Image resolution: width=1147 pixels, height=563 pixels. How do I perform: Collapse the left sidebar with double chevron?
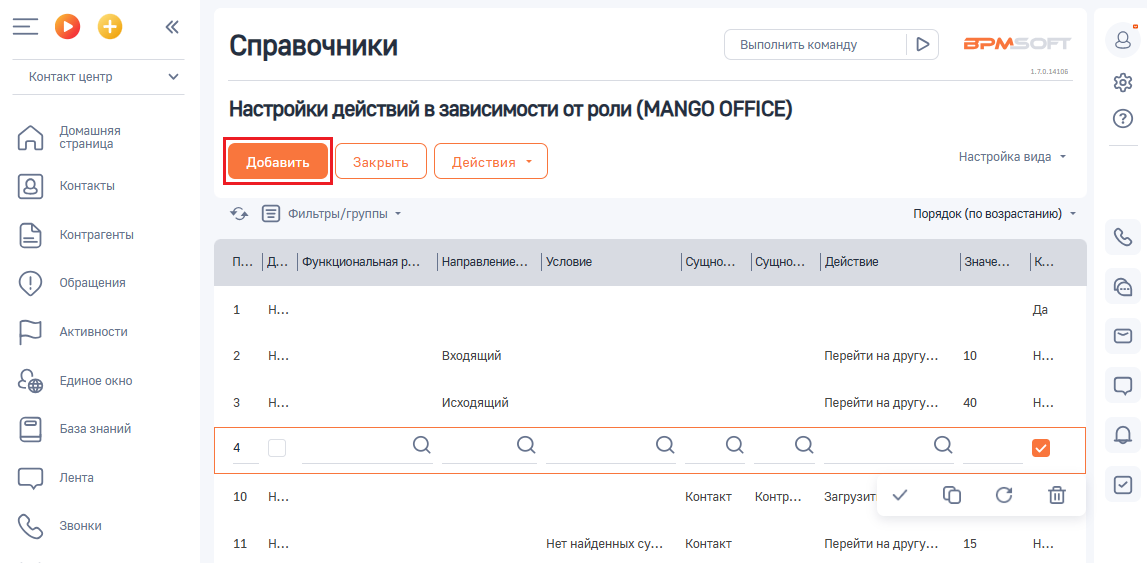(172, 28)
